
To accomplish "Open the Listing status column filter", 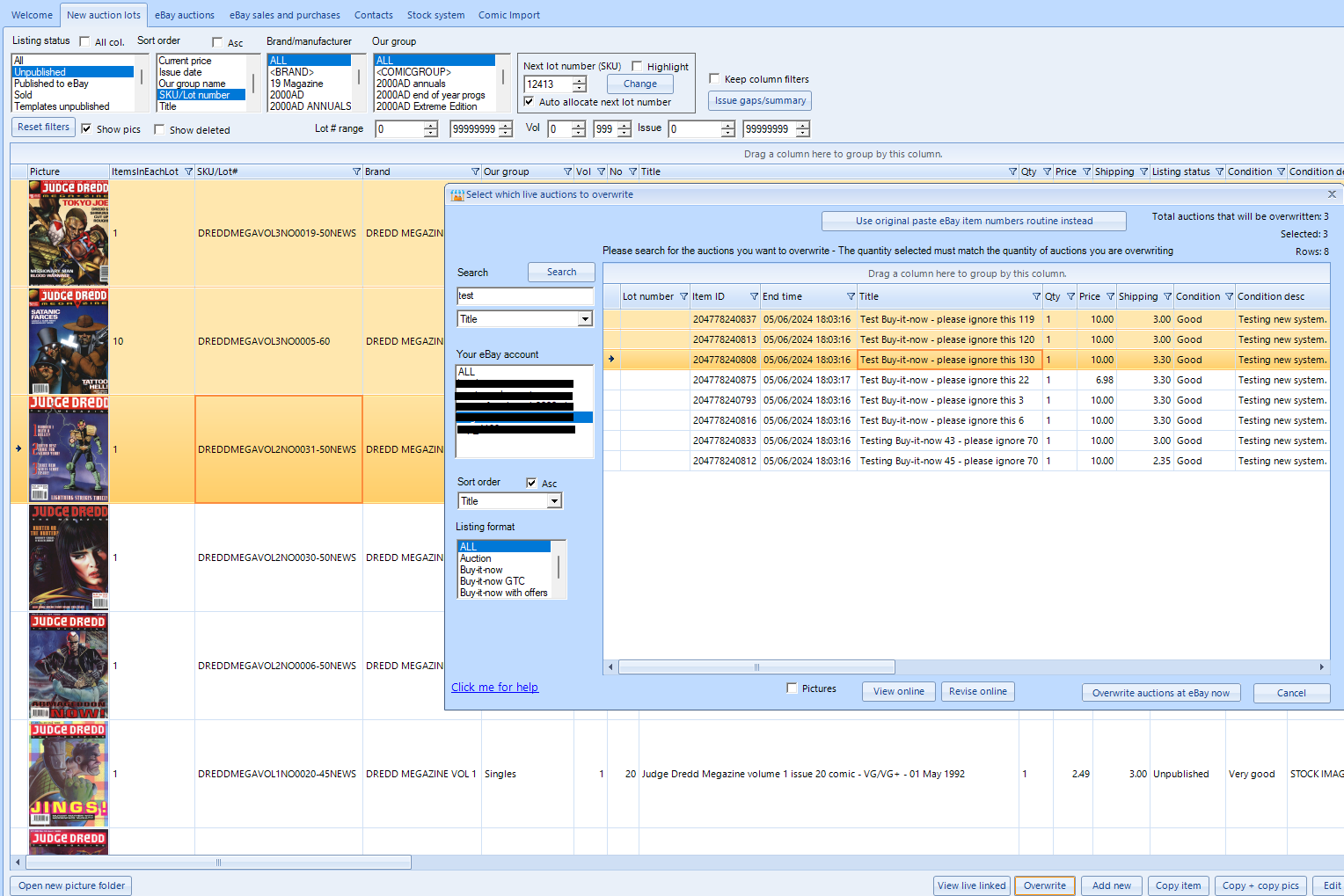I will 1219,171.
